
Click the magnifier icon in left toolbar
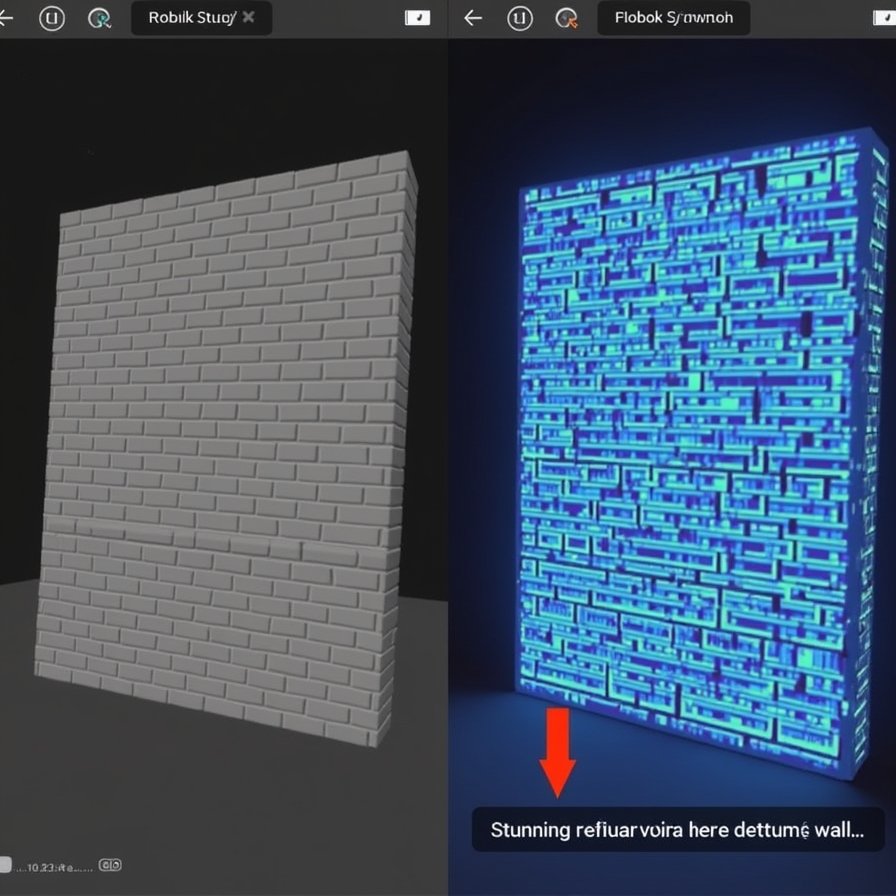coord(99,18)
